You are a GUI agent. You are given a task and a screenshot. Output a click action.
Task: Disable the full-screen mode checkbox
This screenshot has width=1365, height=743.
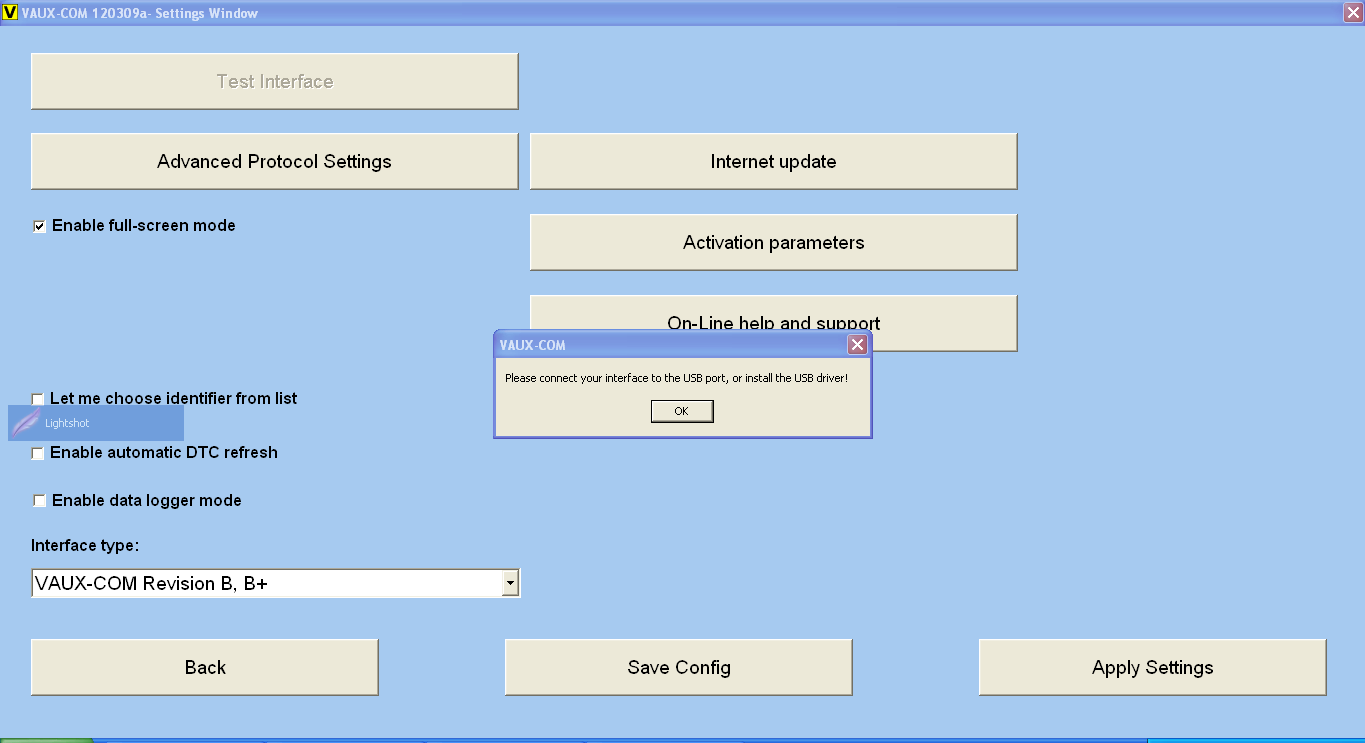tap(40, 226)
